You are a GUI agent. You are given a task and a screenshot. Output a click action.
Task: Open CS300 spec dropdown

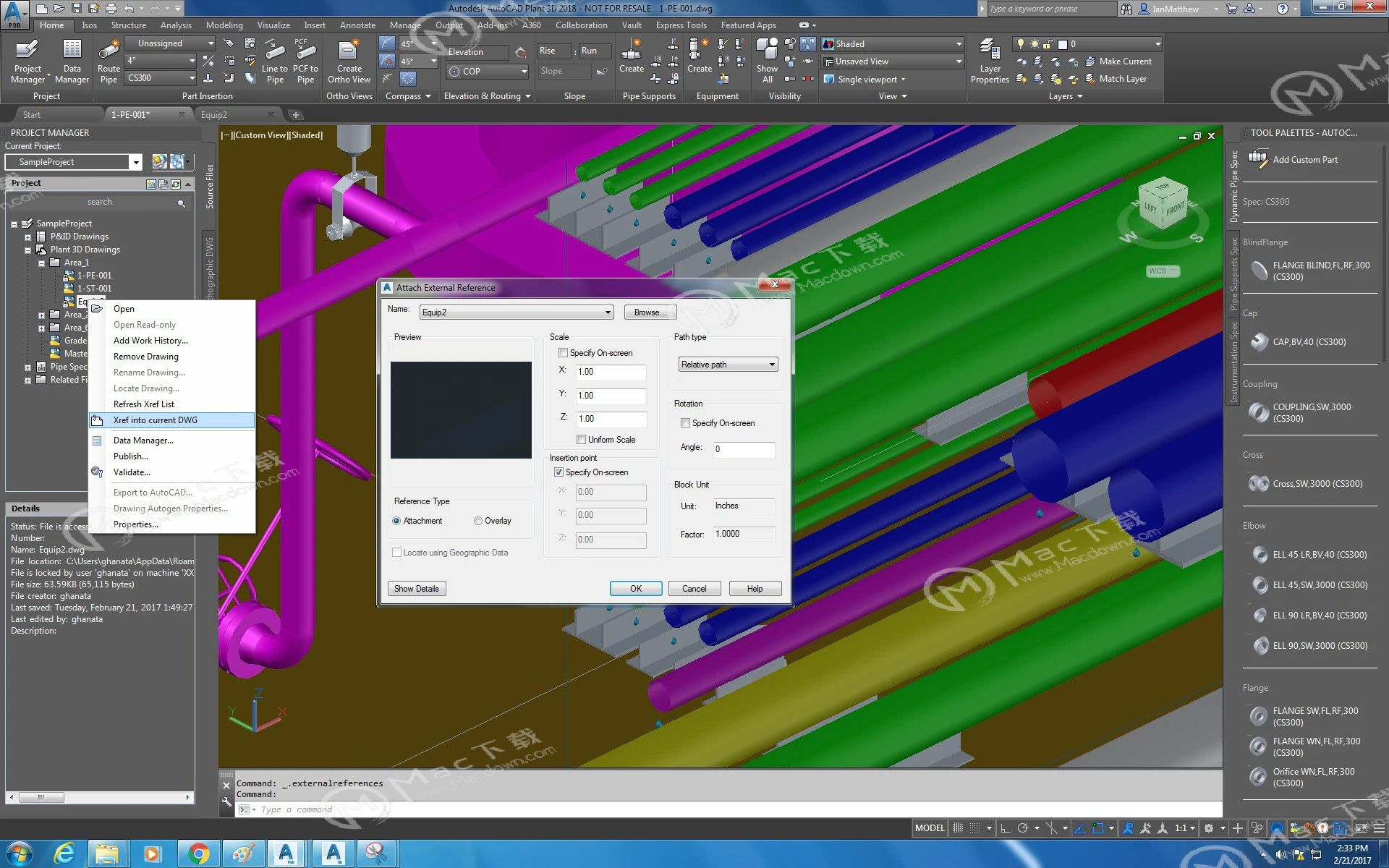(161, 78)
